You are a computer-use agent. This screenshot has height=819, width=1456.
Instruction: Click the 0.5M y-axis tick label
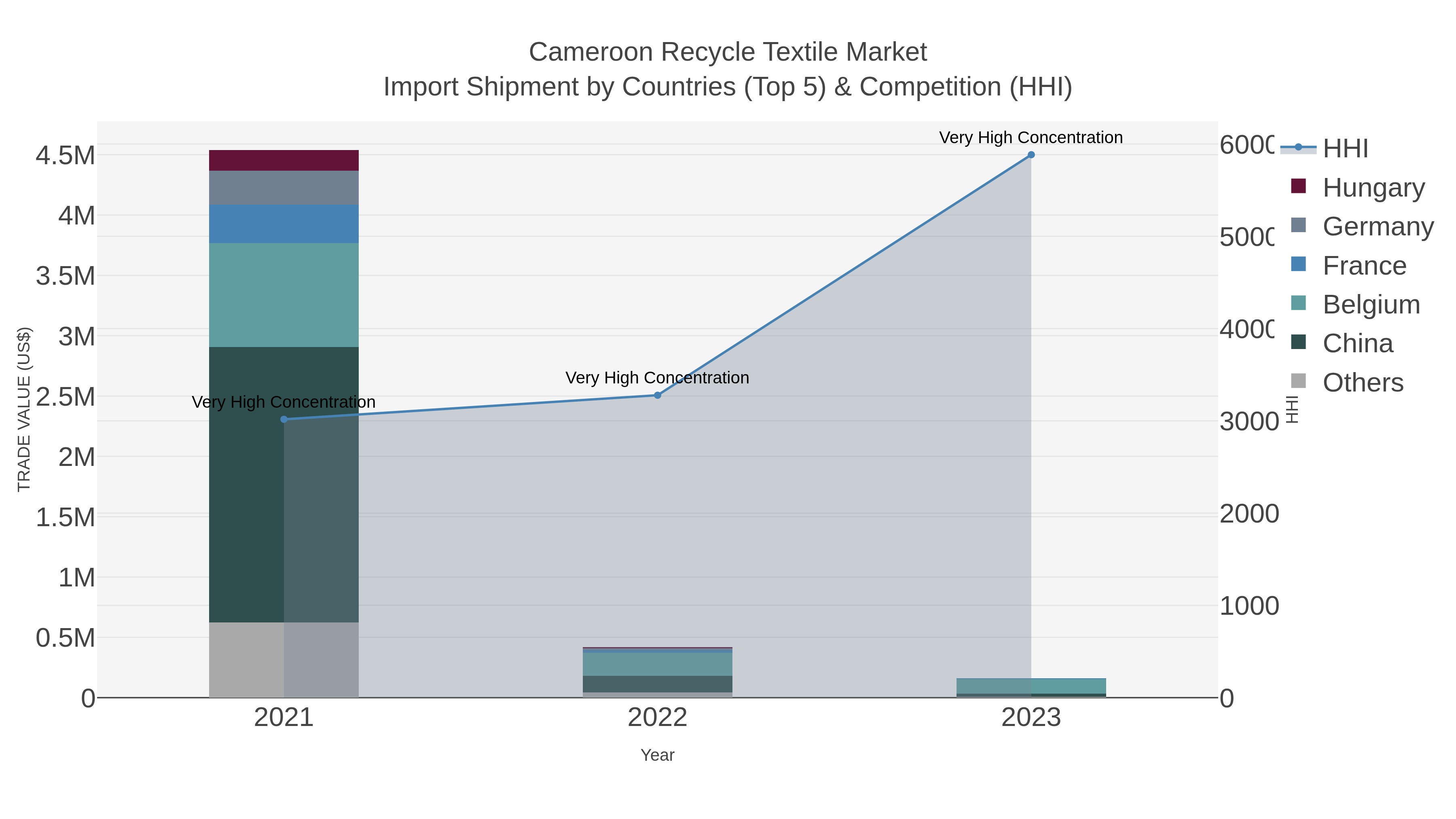tap(66, 637)
